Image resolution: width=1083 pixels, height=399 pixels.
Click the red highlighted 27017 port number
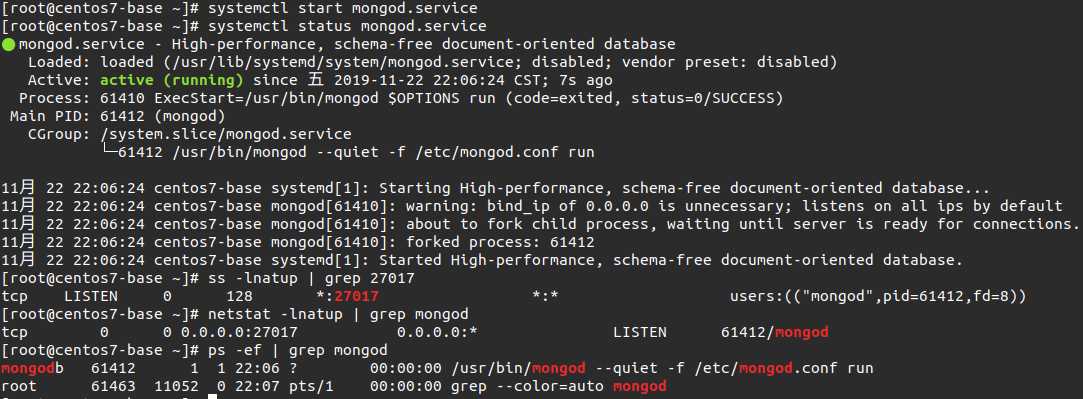click(356, 297)
